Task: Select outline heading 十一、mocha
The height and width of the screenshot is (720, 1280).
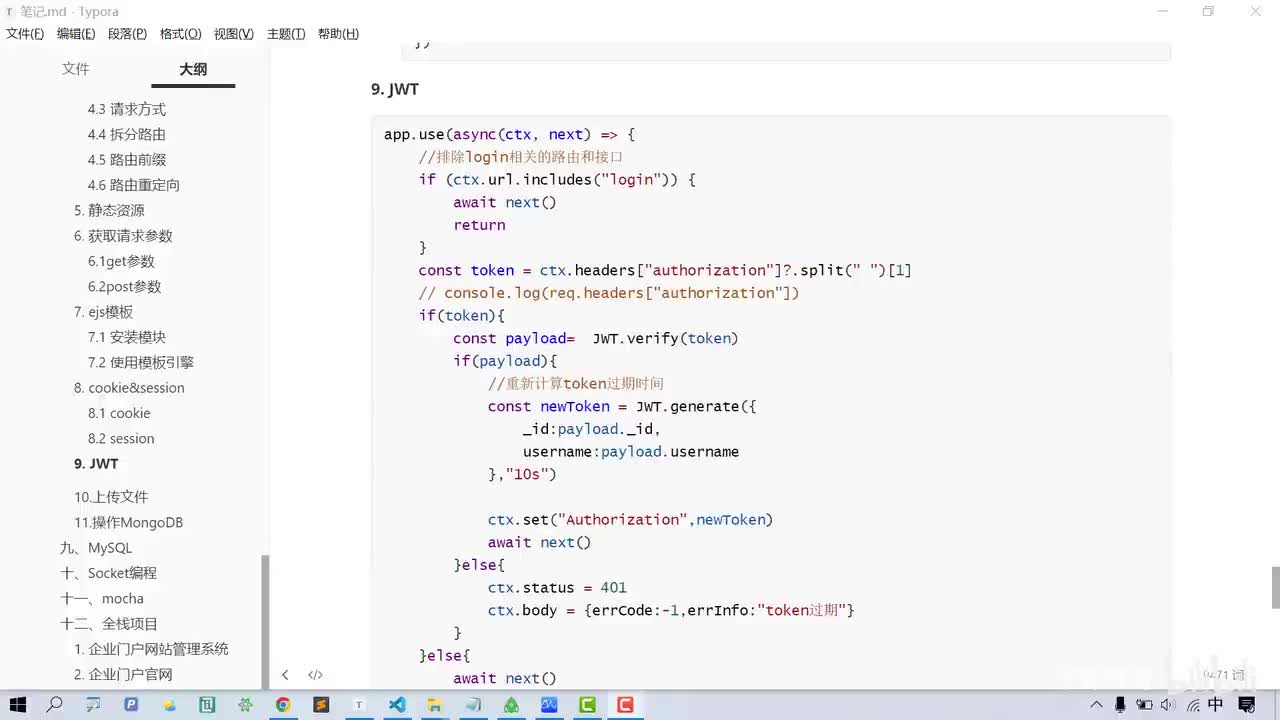Action: click(102, 599)
